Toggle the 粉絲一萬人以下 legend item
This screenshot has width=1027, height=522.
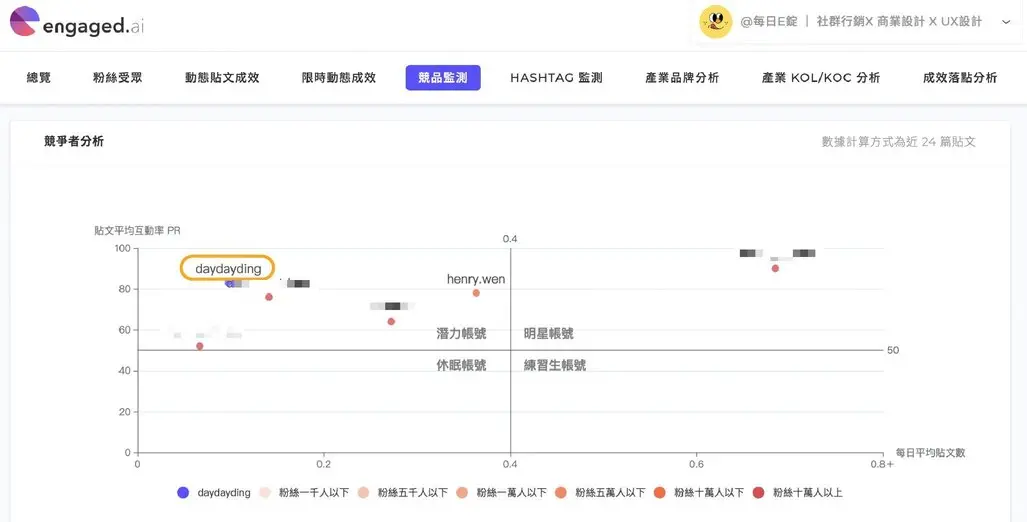coord(502,493)
